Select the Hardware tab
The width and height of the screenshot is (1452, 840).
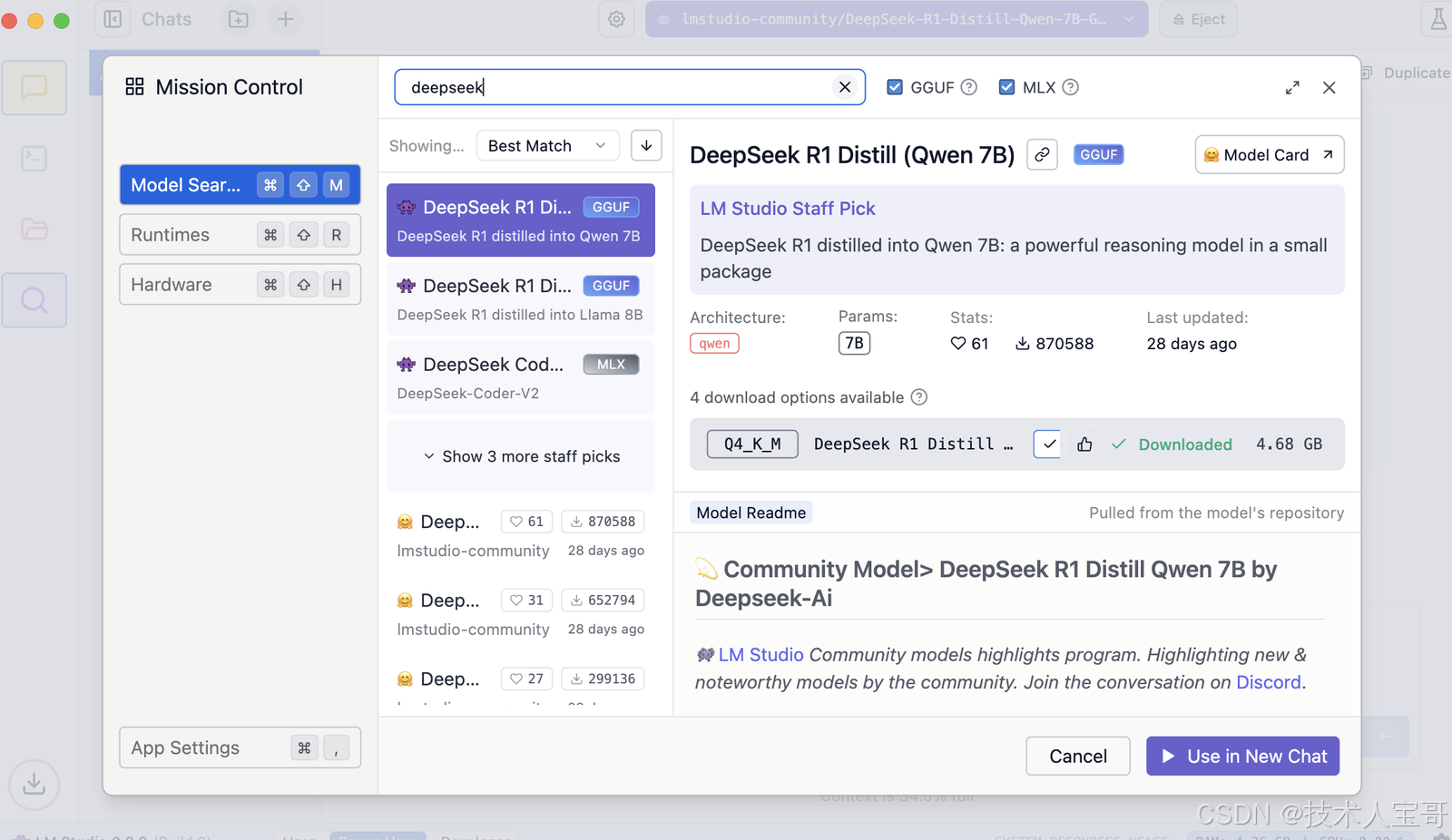(x=240, y=285)
